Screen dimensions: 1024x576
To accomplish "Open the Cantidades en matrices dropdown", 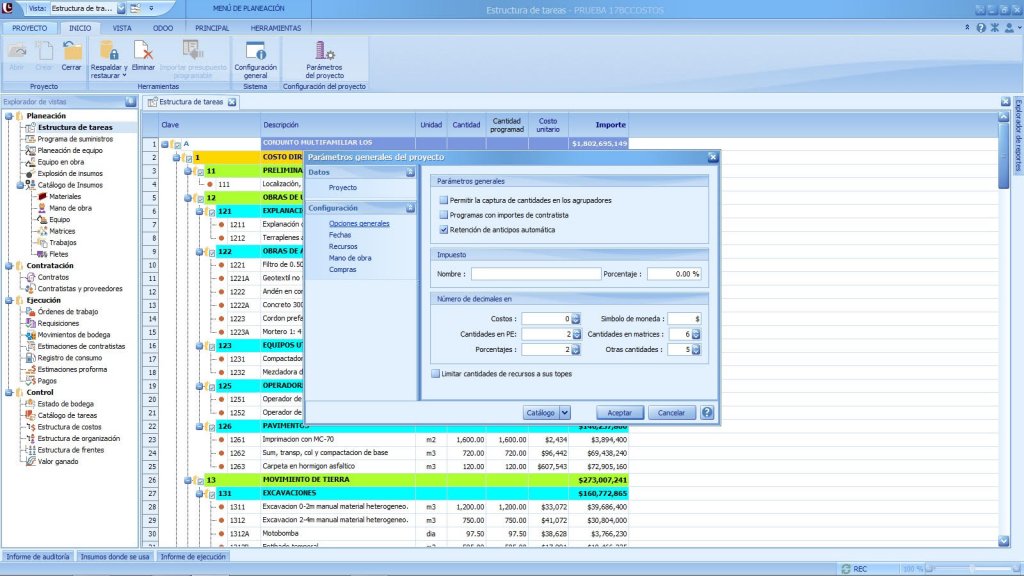I will (696, 334).
